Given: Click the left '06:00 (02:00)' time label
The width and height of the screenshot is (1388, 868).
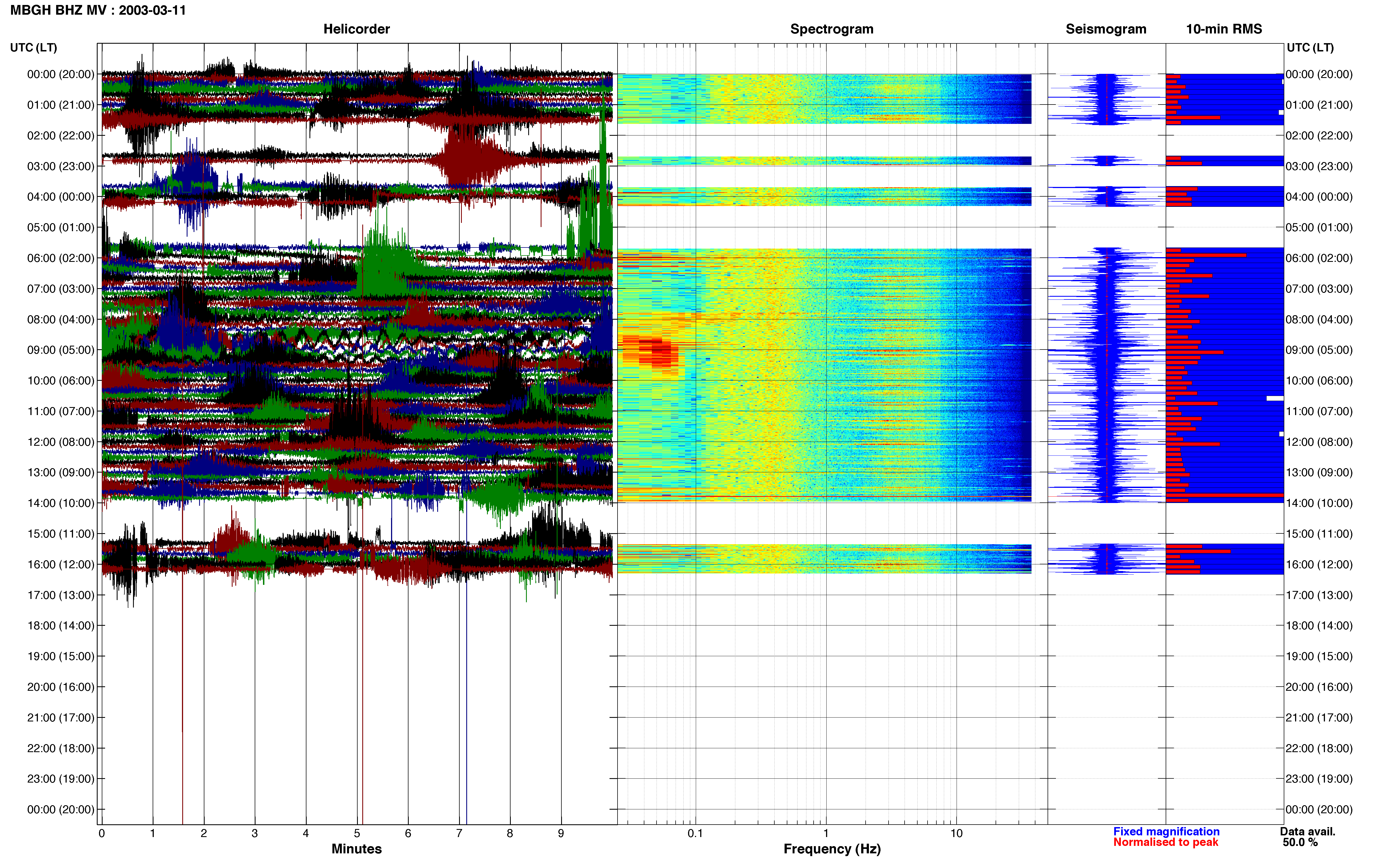Looking at the screenshot, I should click(61, 258).
